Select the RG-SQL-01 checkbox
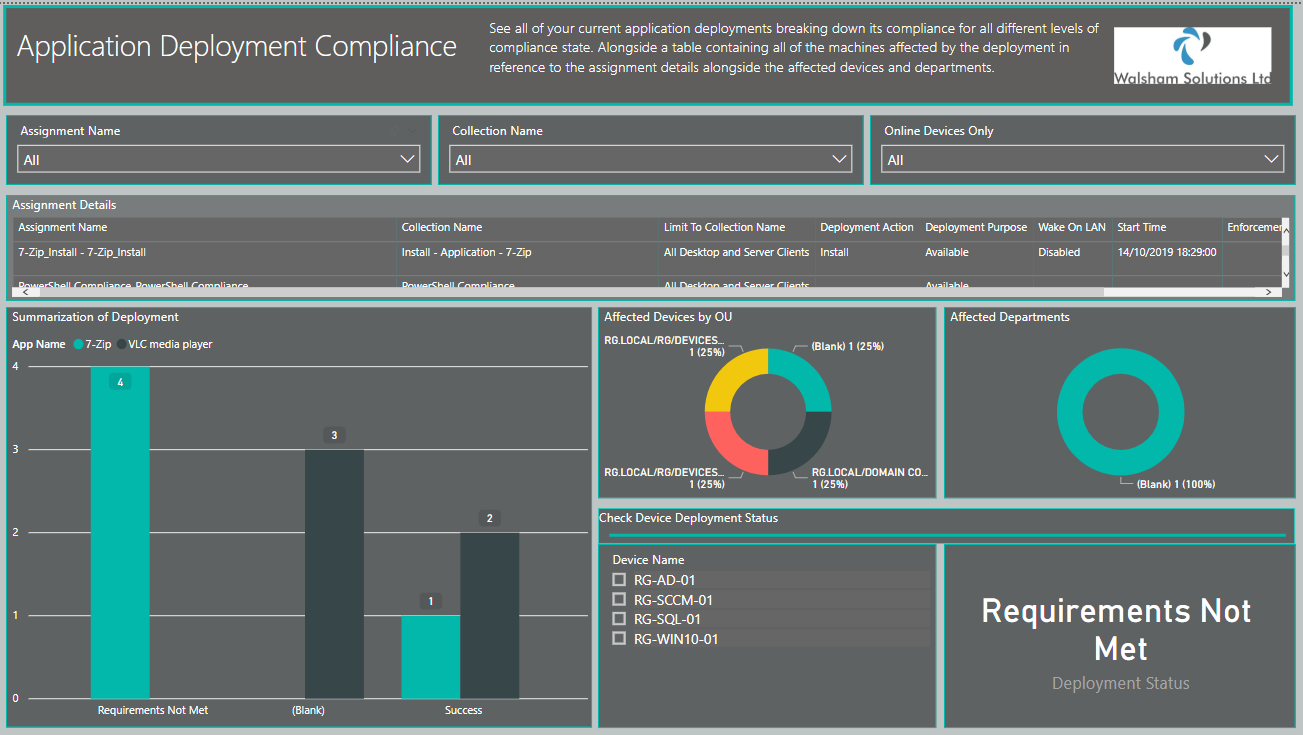Viewport: 1303px width, 735px height. pyautogui.click(x=619, y=619)
